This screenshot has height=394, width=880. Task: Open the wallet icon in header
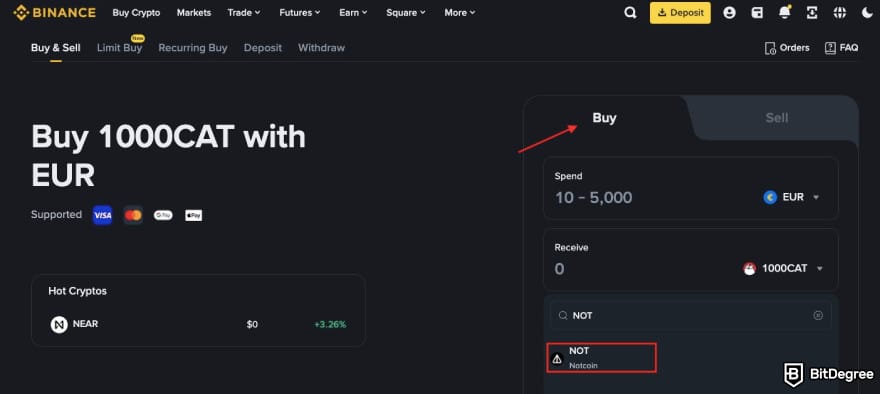[x=757, y=12]
